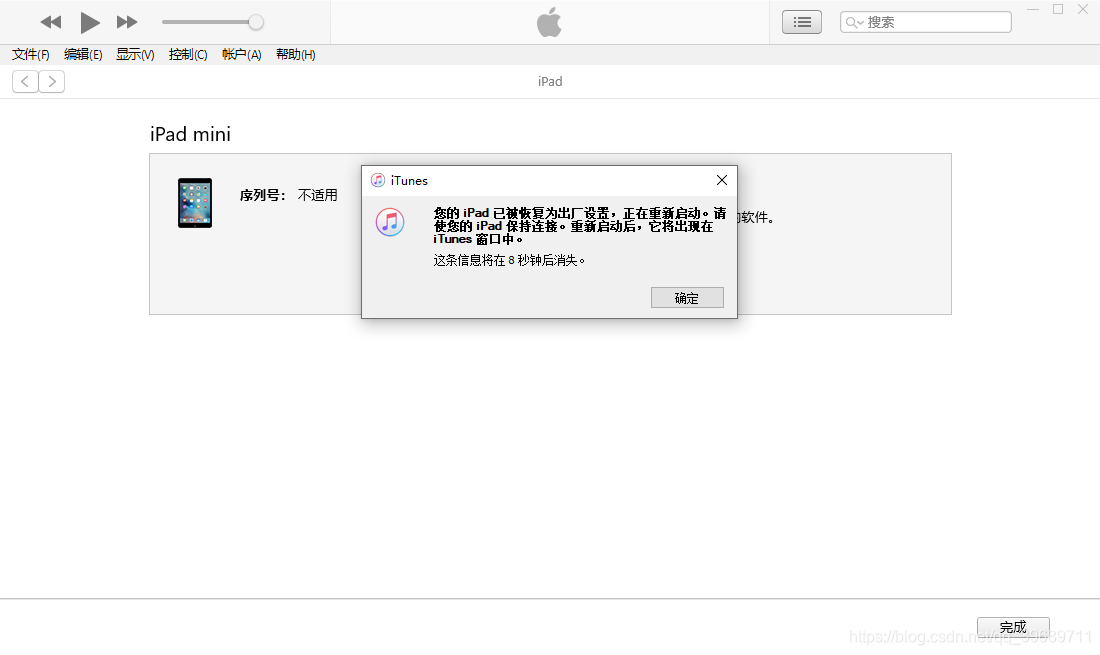Viewport: 1100px width, 655px height.
Task: Open the list view button
Action: 802,22
